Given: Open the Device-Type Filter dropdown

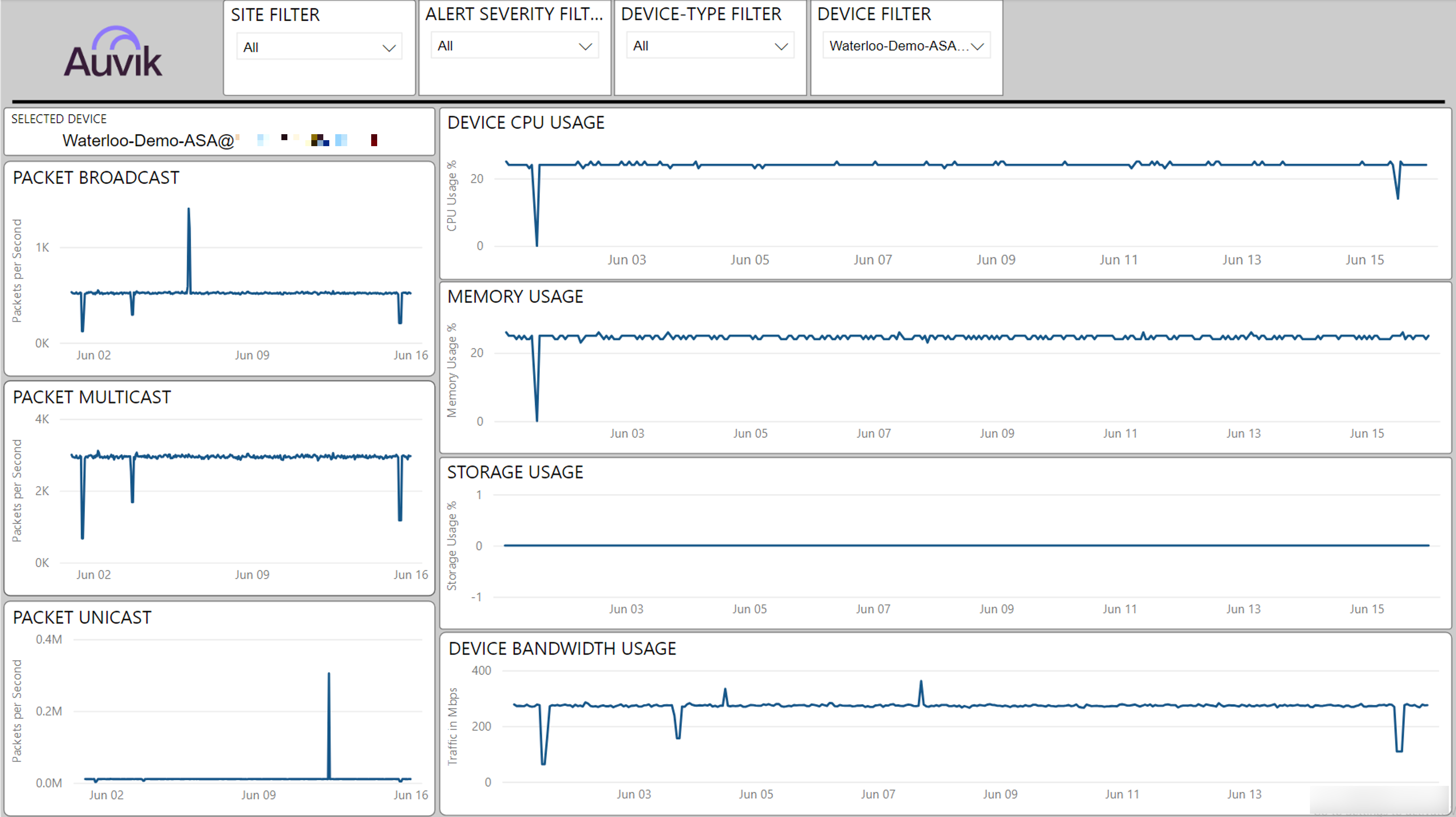Looking at the screenshot, I should tap(710, 46).
